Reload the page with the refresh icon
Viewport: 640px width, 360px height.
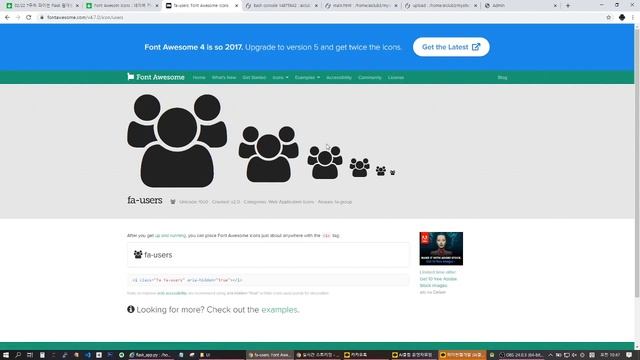pyautogui.click(x=29, y=18)
